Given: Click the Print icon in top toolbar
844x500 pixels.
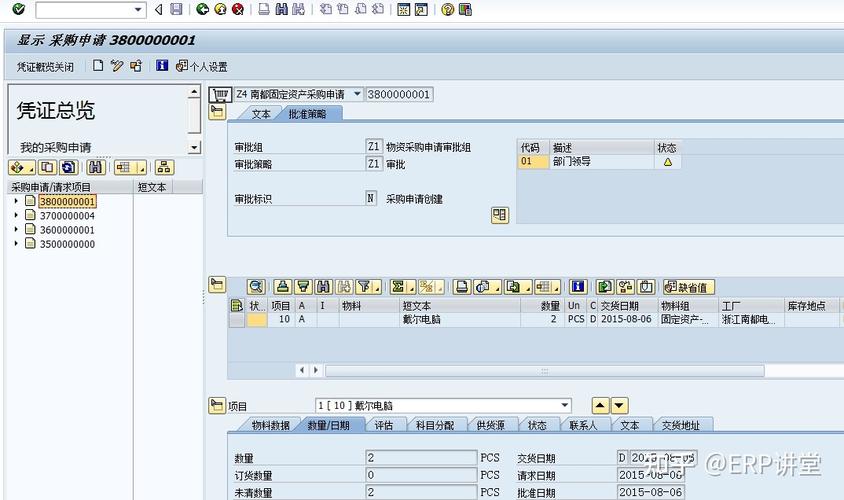Looking at the screenshot, I should click(x=264, y=9).
